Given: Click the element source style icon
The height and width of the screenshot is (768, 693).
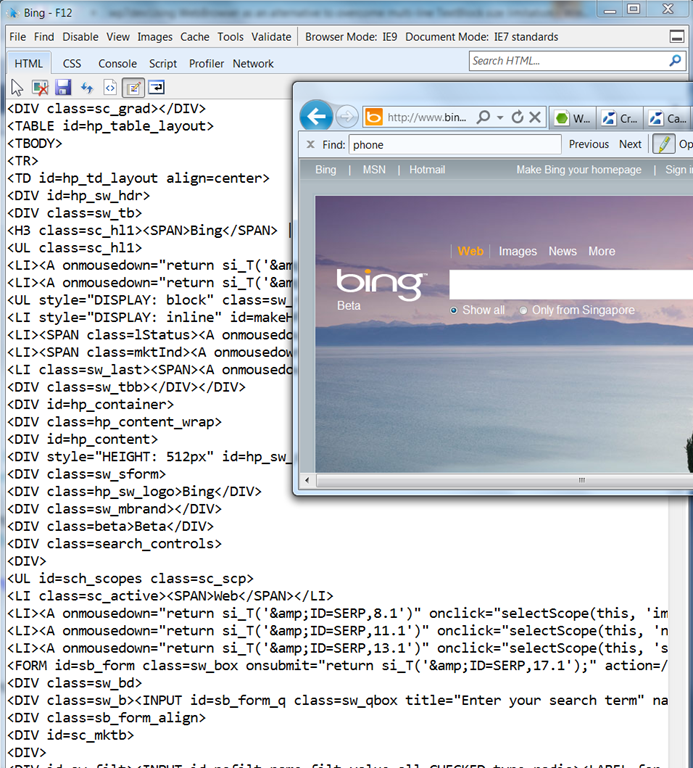Looking at the screenshot, I should (x=110, y=88).
